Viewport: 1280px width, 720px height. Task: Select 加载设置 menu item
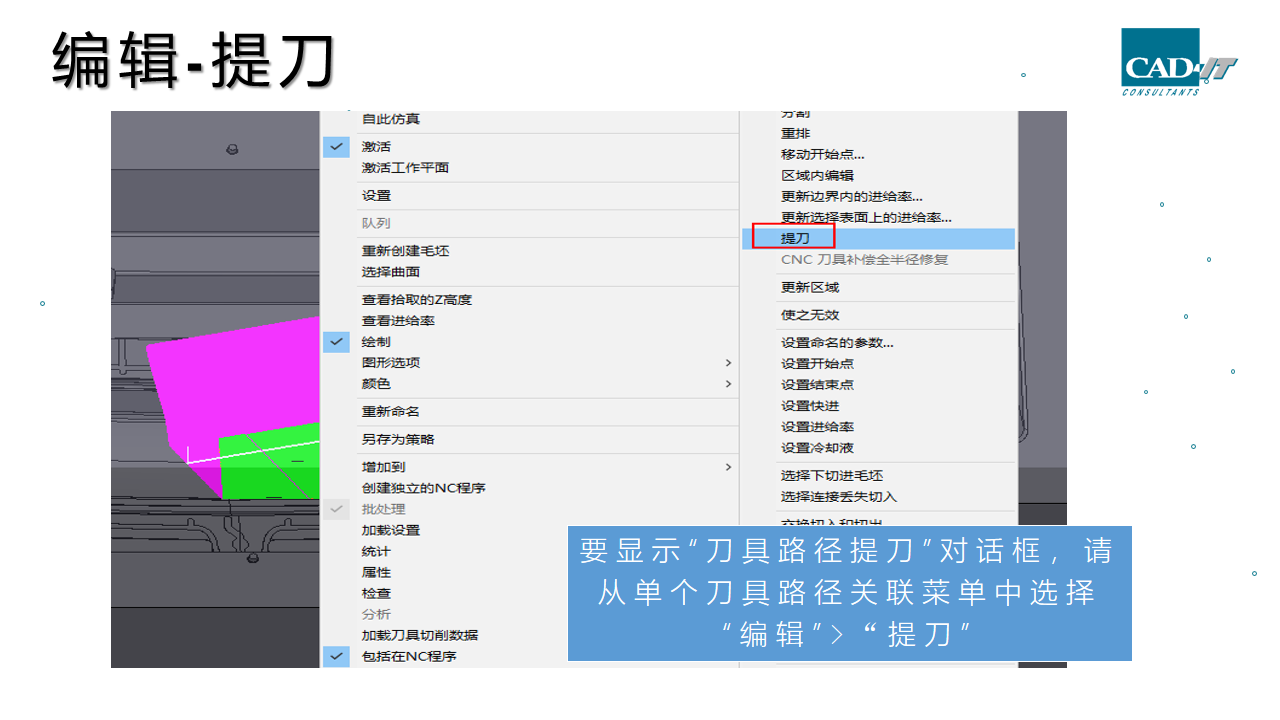coord(391,531)
